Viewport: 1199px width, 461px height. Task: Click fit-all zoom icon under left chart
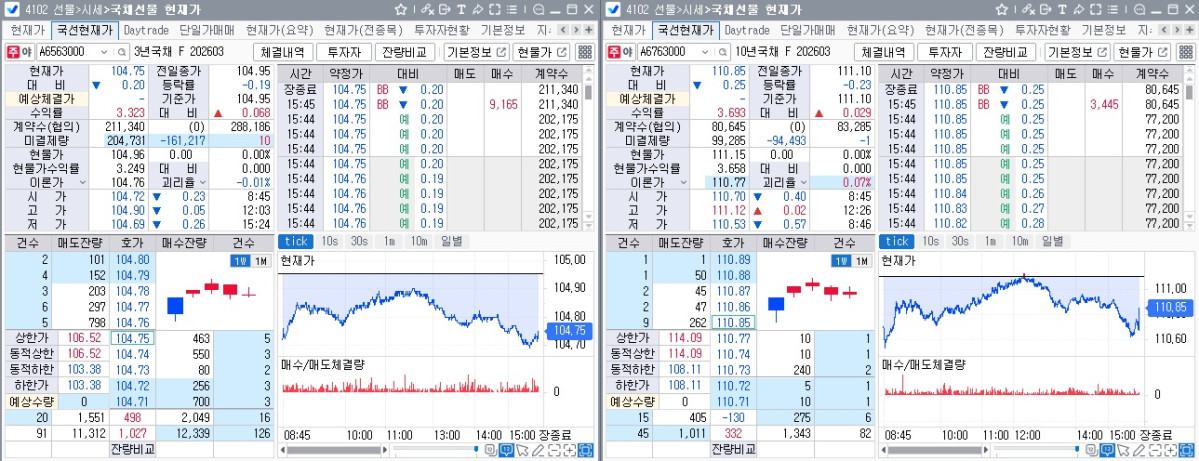pyautogui.click(x=587, y=450)
